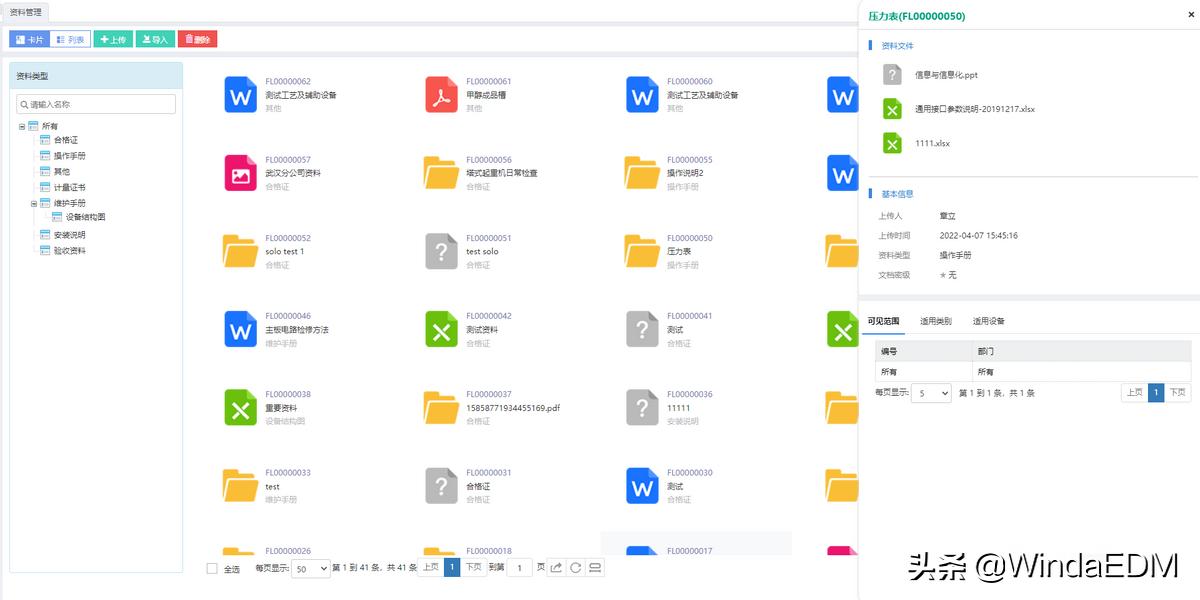Image resolution: width=1200 pixels, height=600 pixels.
Task: Switch to the 适用设备 tab
Action: (988, 321)
